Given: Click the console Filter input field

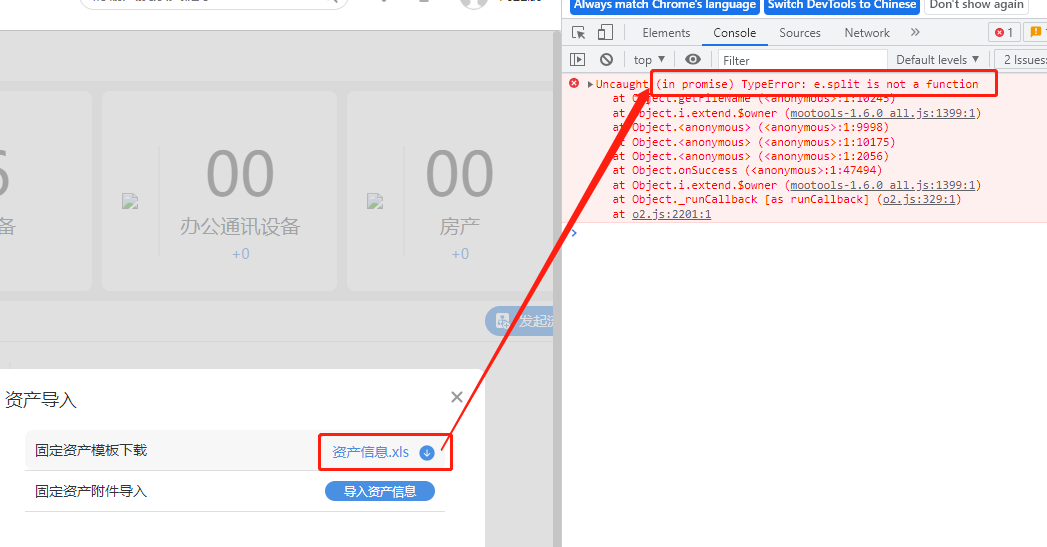Looking at the screenshot, I should coord(802,60).
